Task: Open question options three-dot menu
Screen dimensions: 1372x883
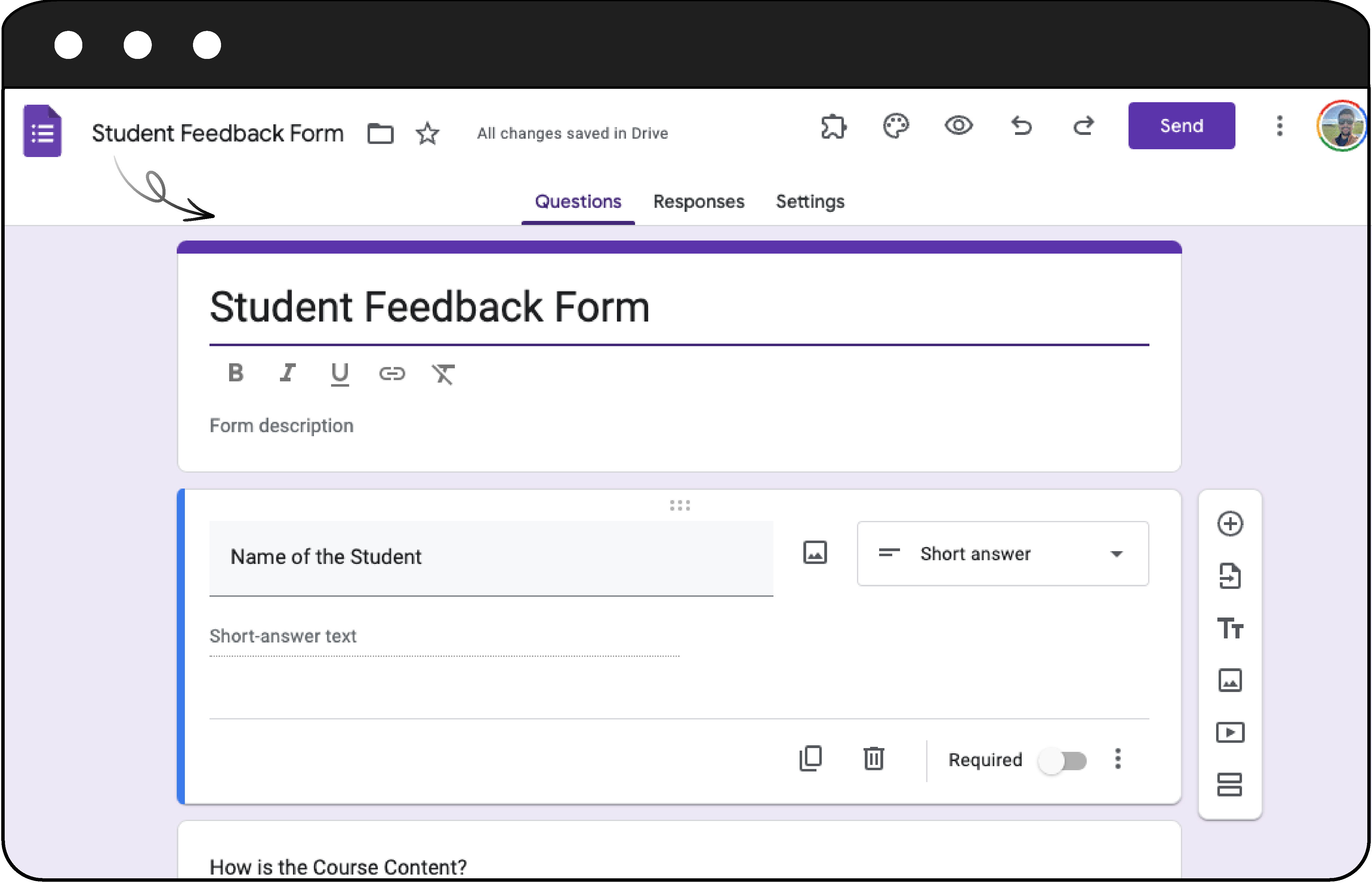Action: (1117, 759)
